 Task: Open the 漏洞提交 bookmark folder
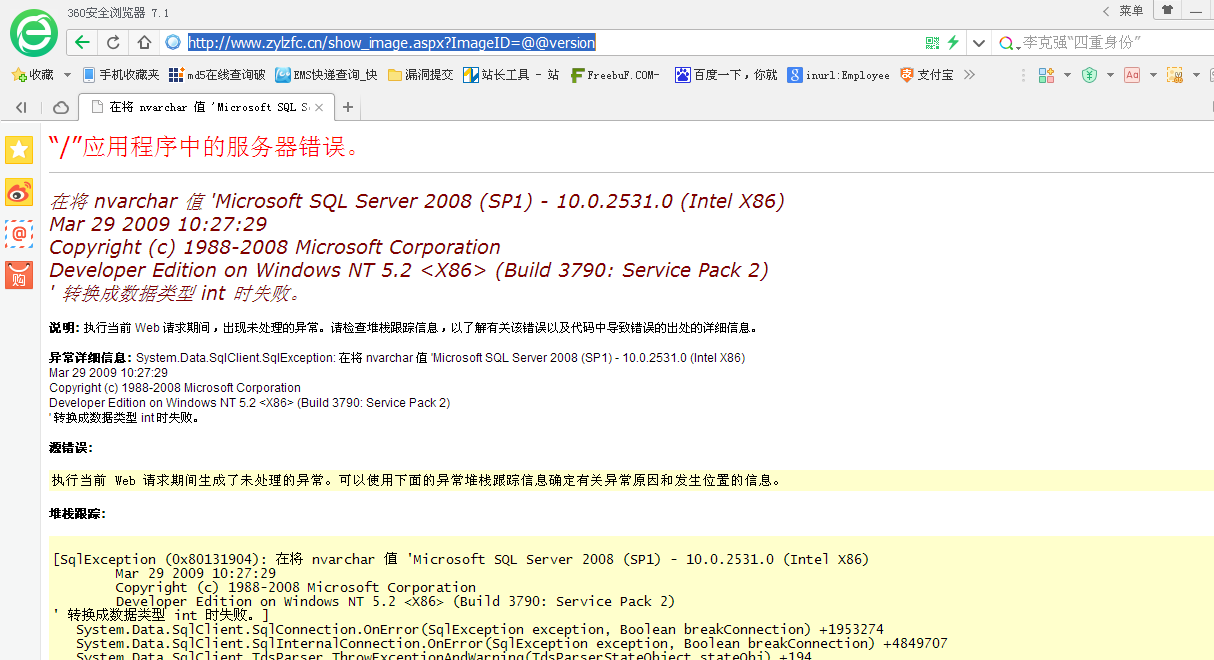[x=420, y=75]
